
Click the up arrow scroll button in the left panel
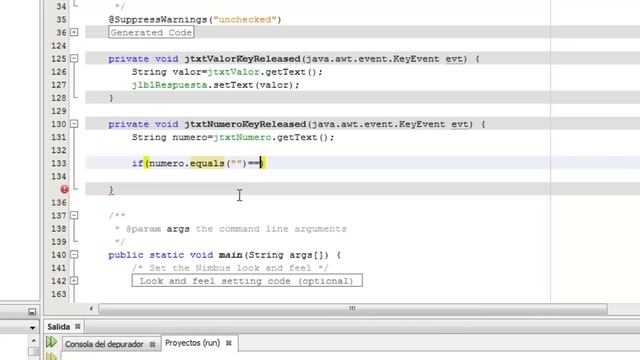[x=33, y=340]
